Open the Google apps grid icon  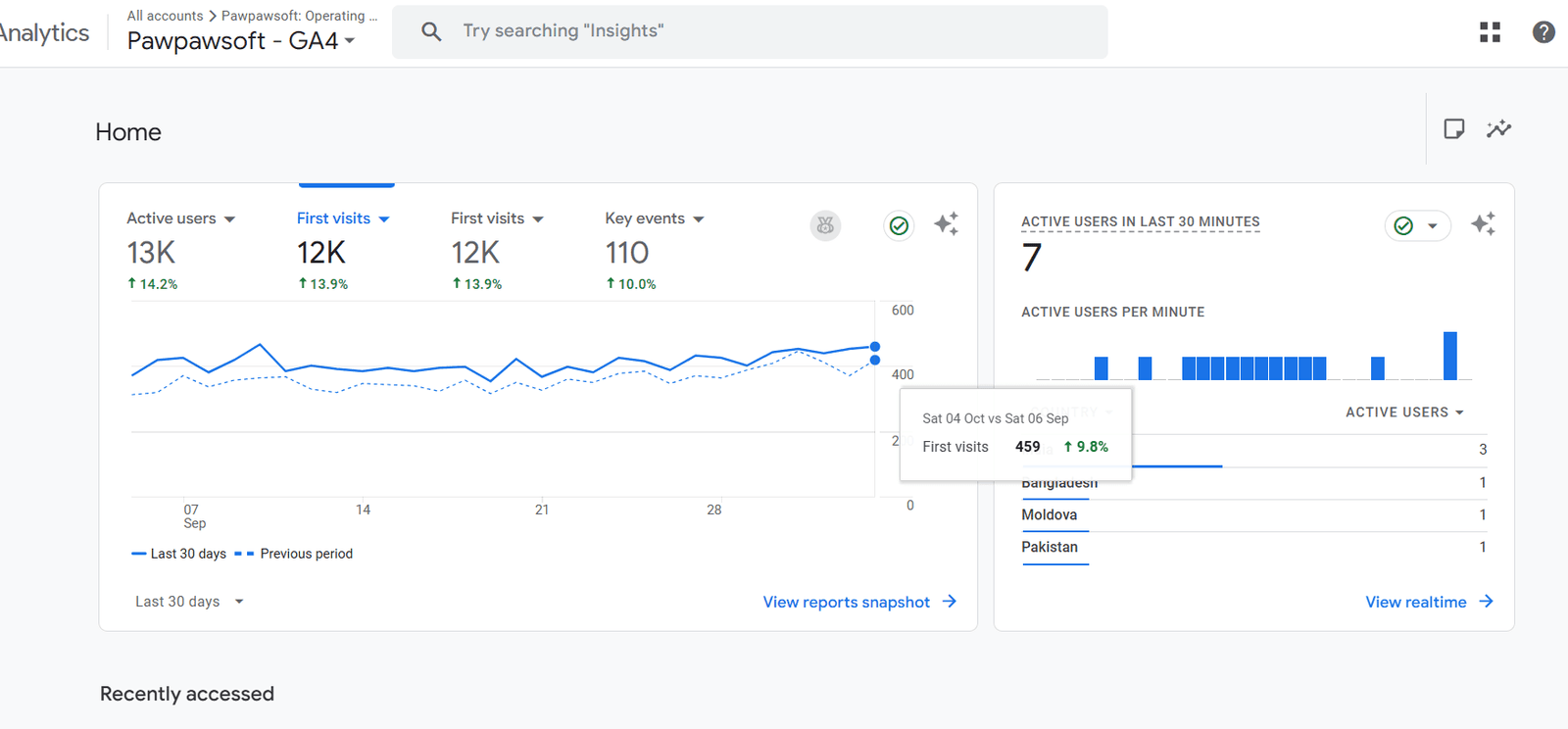[x=1490, y=32]
